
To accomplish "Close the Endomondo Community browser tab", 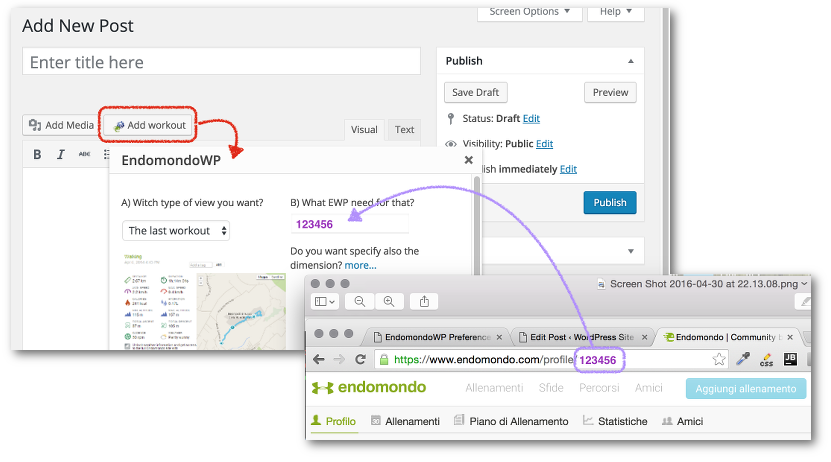I will pos(790,337).
